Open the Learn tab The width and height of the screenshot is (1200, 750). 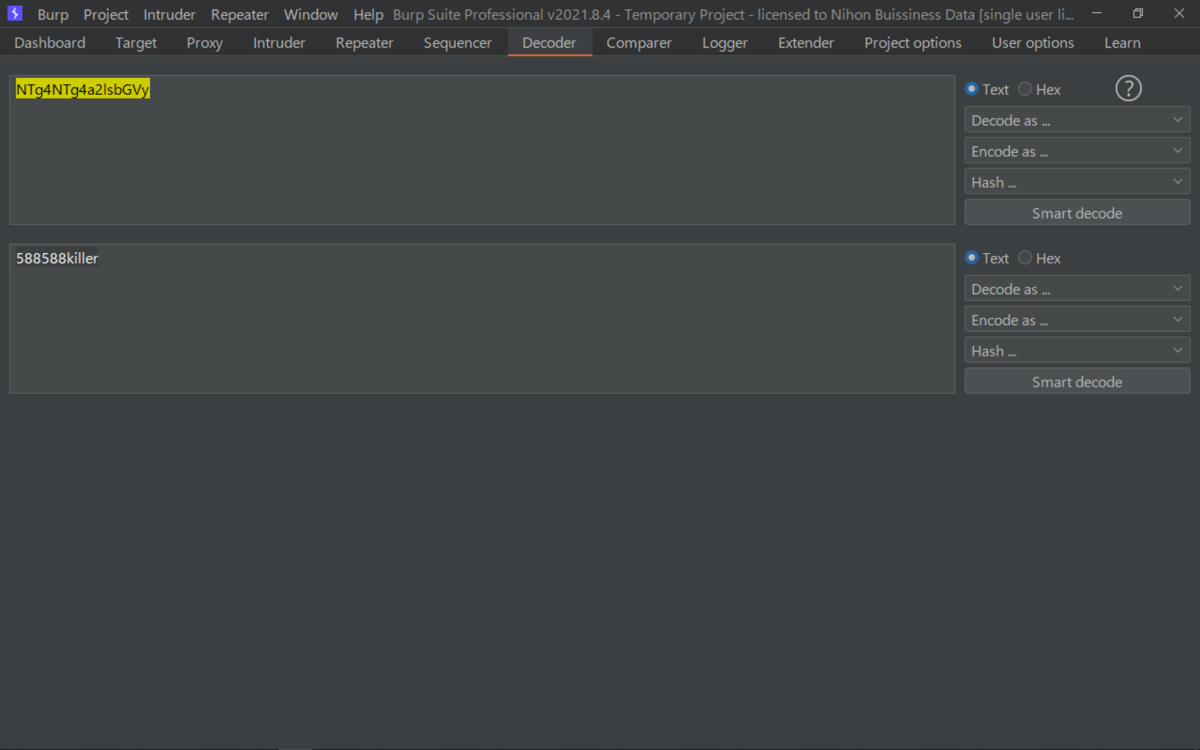click(x=1122, y=43)
